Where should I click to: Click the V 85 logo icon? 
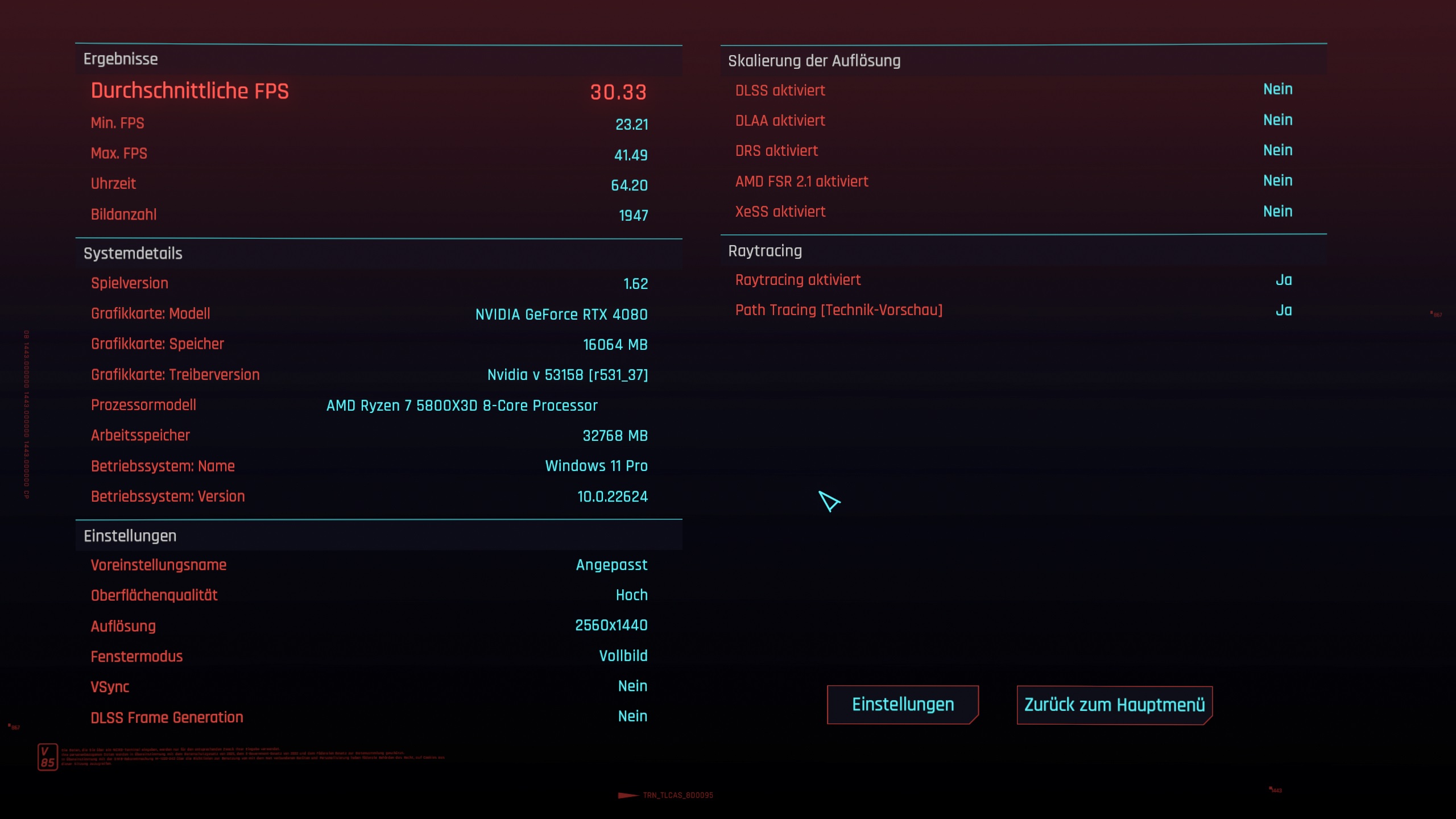pos(48,757)
